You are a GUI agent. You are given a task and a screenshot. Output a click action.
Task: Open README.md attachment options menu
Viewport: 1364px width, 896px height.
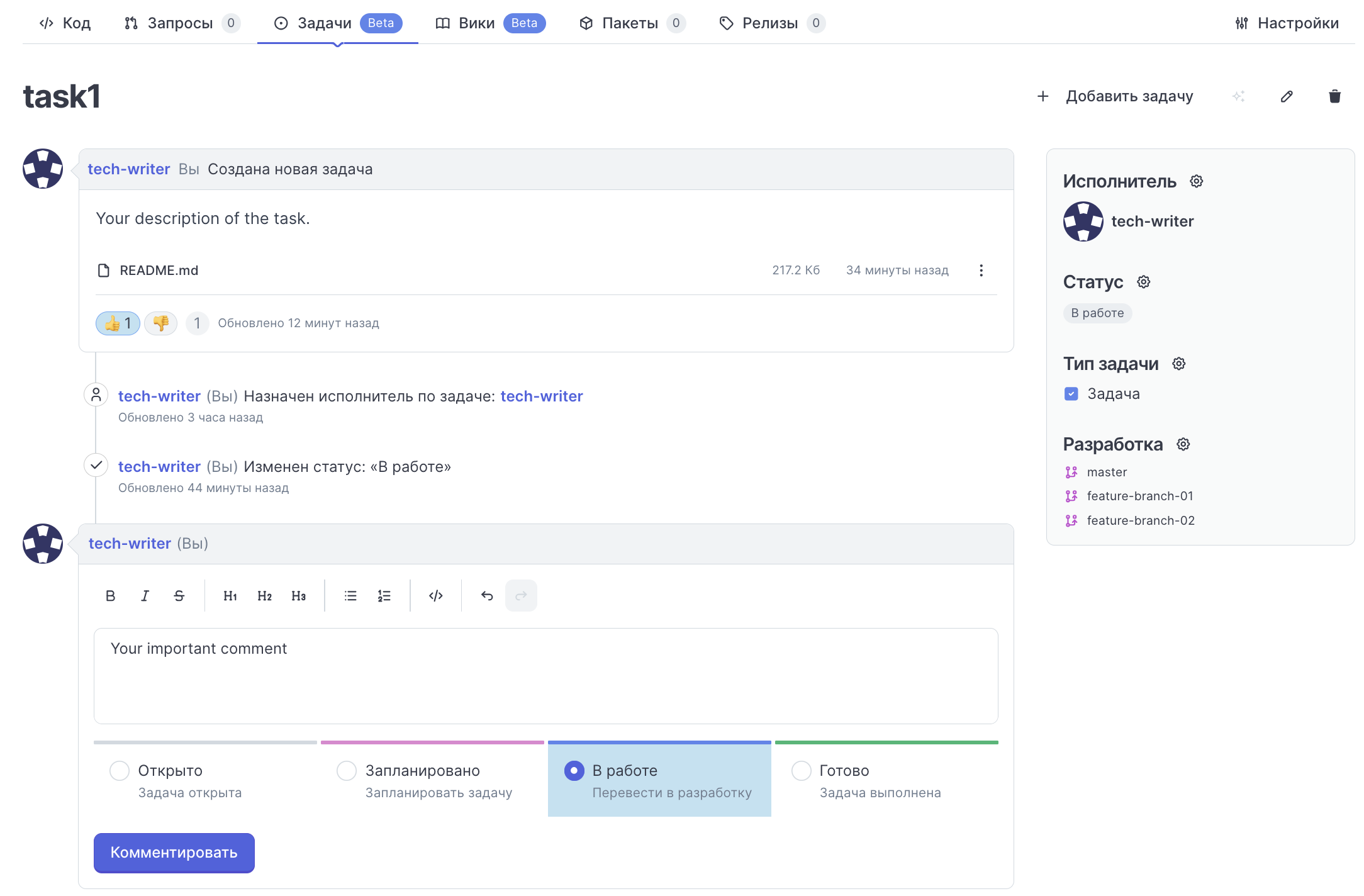coord(981,271)
